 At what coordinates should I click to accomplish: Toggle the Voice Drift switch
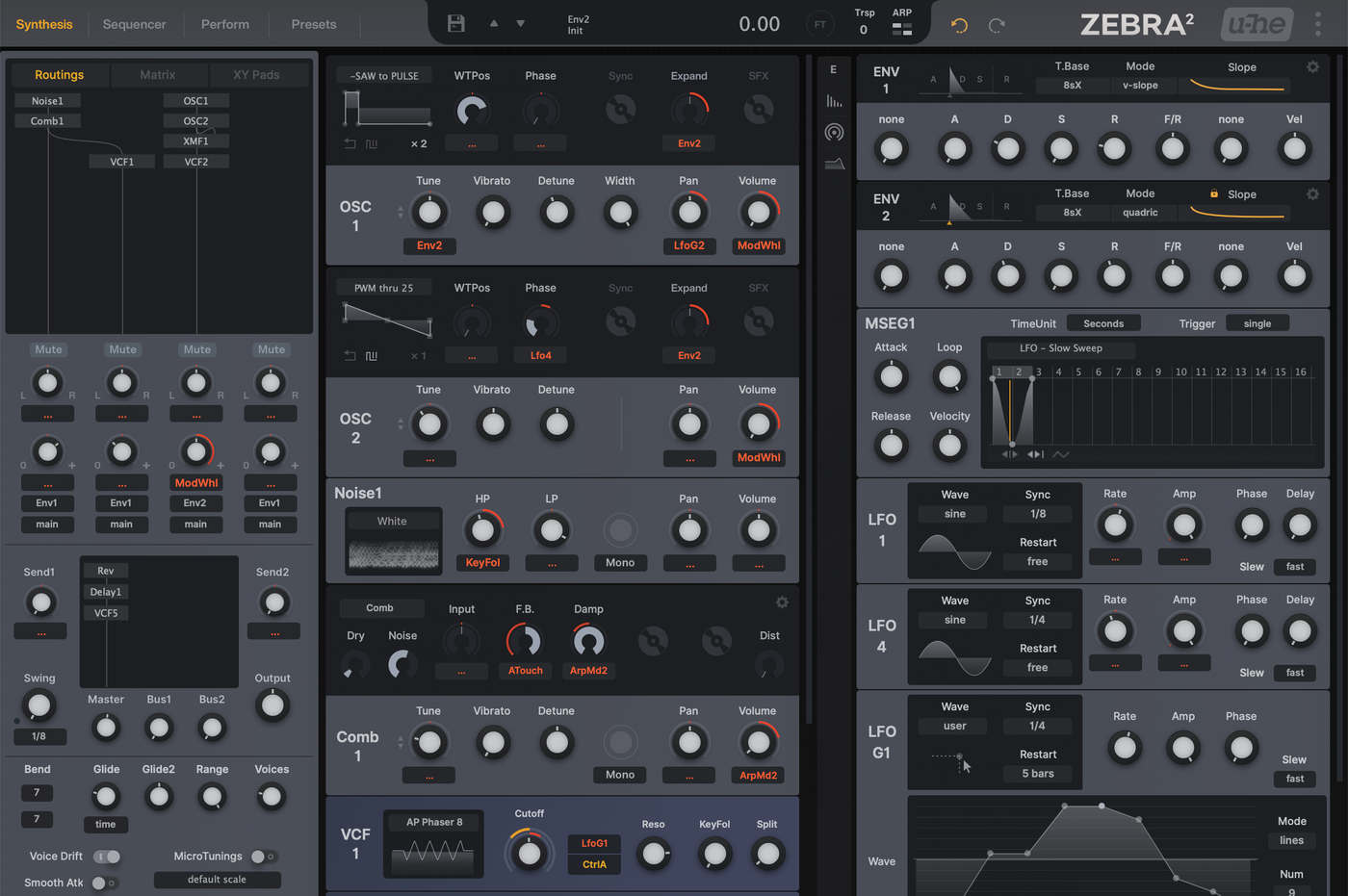click(x=107, y=857)
